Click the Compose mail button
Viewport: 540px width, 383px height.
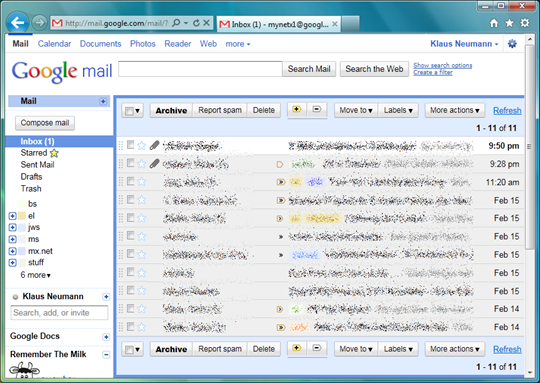click(x=45, y=123)
